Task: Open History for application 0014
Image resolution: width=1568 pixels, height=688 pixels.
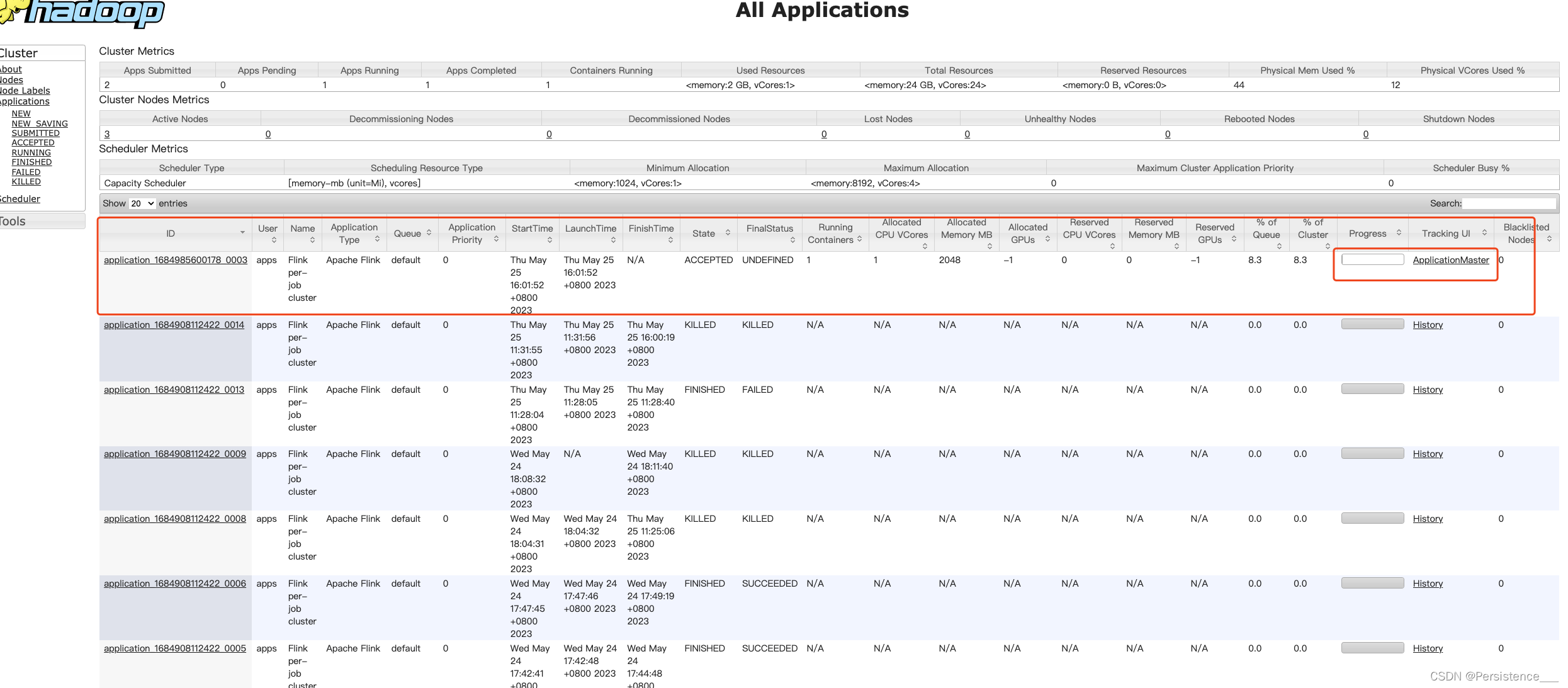Action: click(x=1428, y=325)
